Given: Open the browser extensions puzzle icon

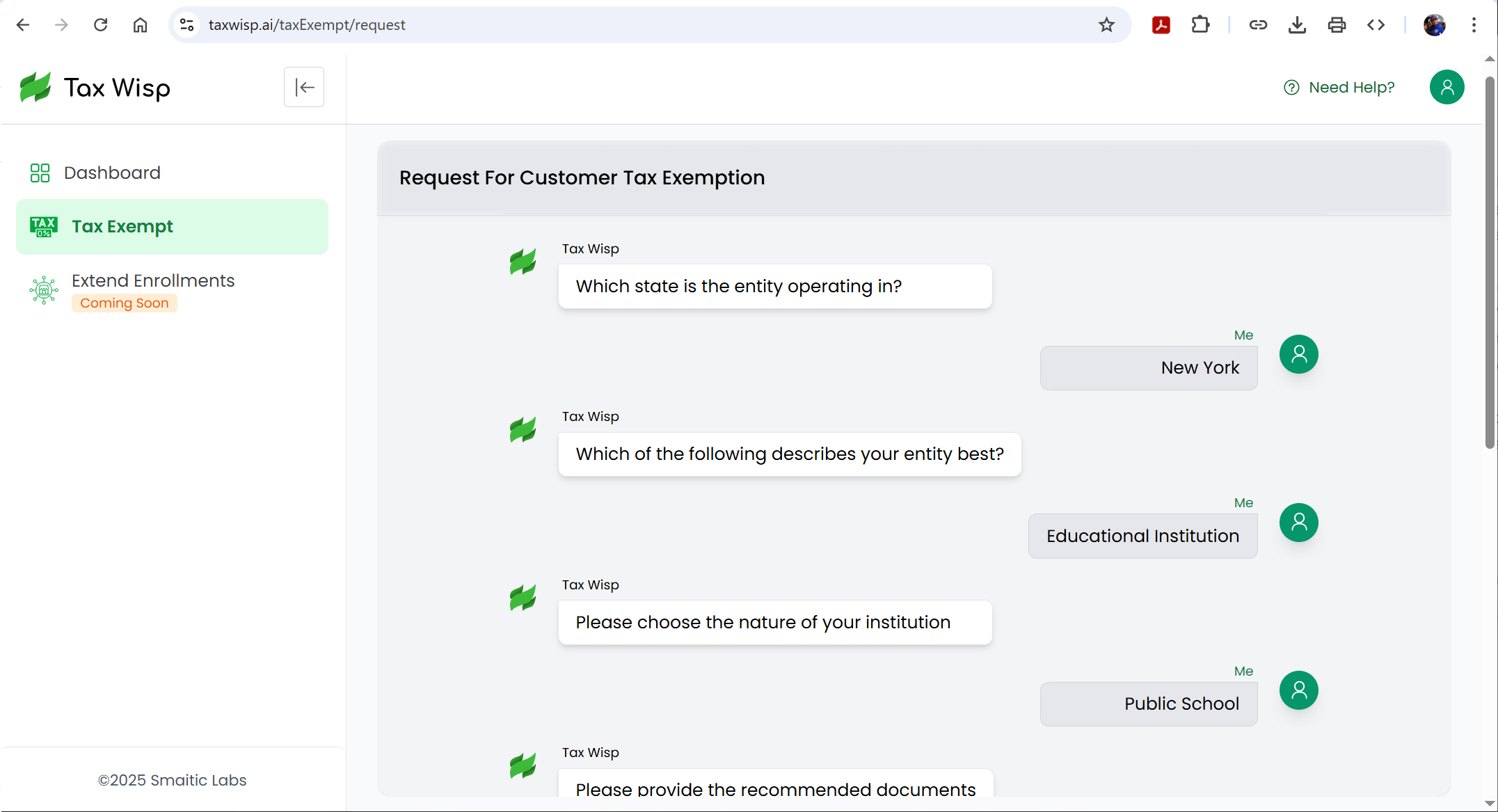Looking at the screenshot, I should (1200, 25).
